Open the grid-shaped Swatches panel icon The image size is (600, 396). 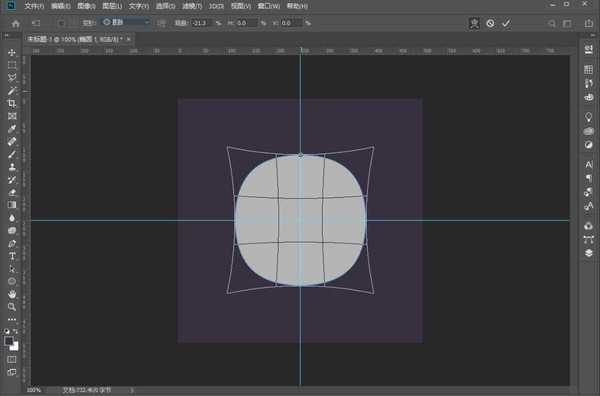coord(589,69)
